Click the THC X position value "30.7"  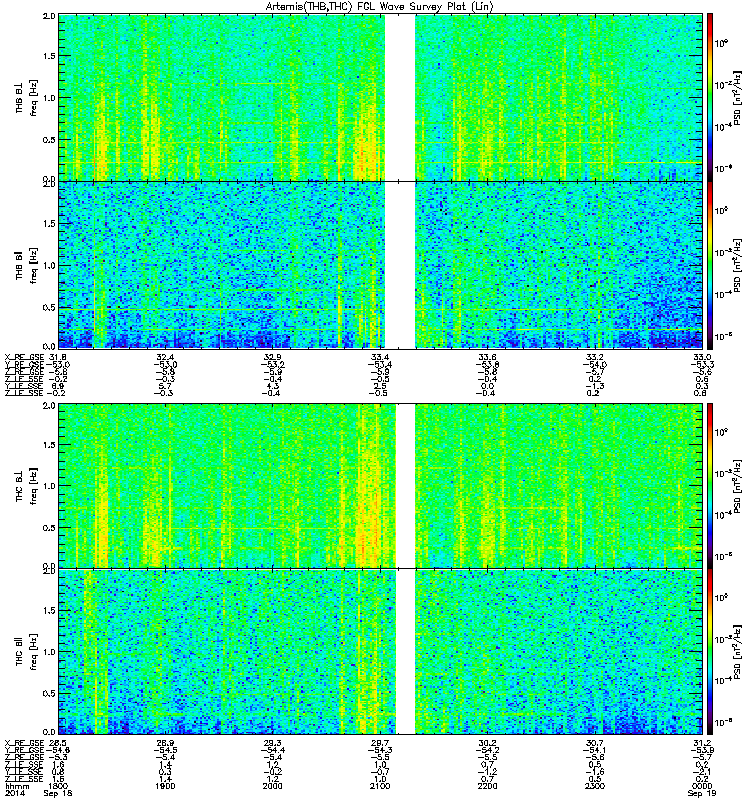595,743
